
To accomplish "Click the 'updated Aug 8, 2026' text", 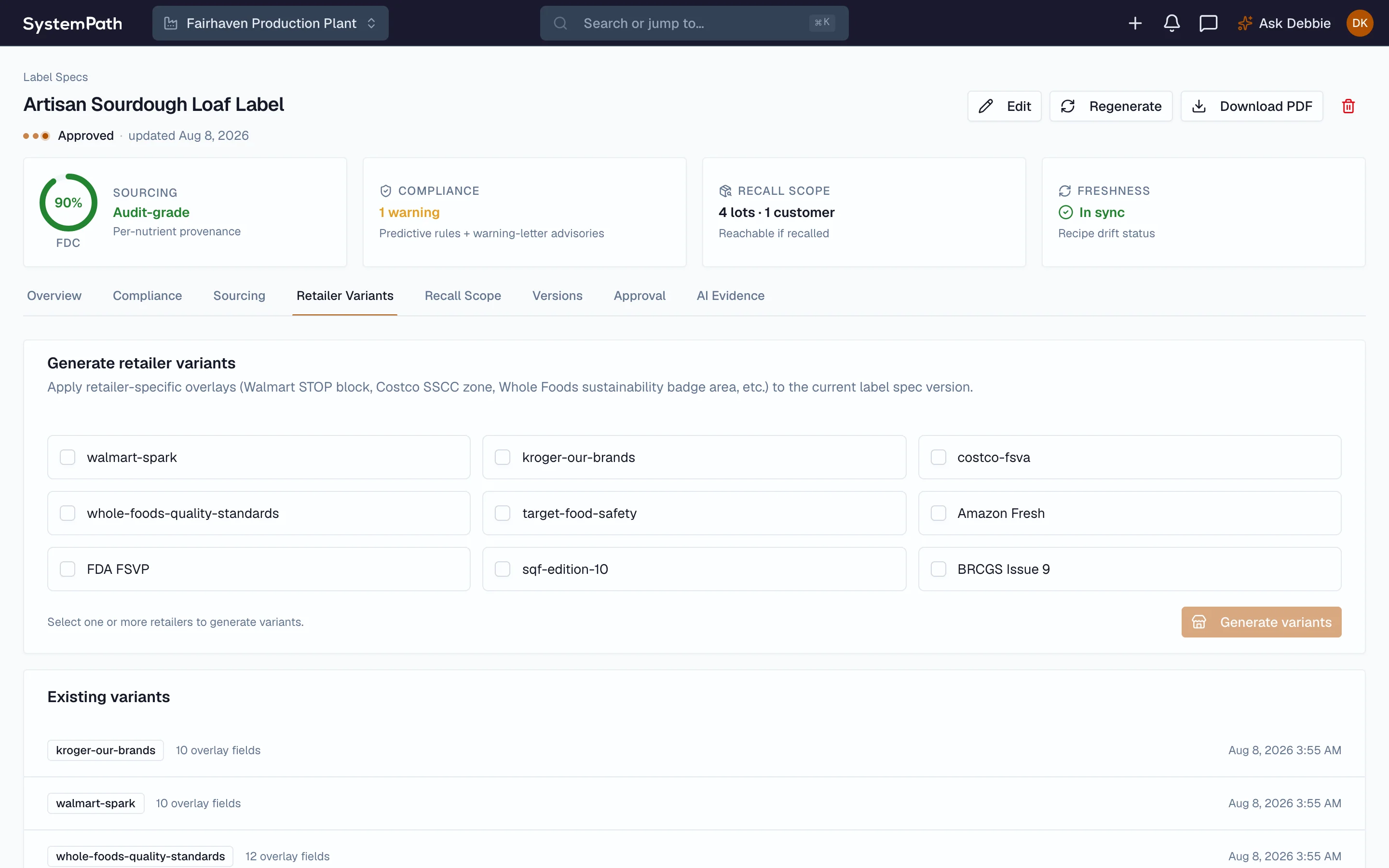I will [188, 136].
